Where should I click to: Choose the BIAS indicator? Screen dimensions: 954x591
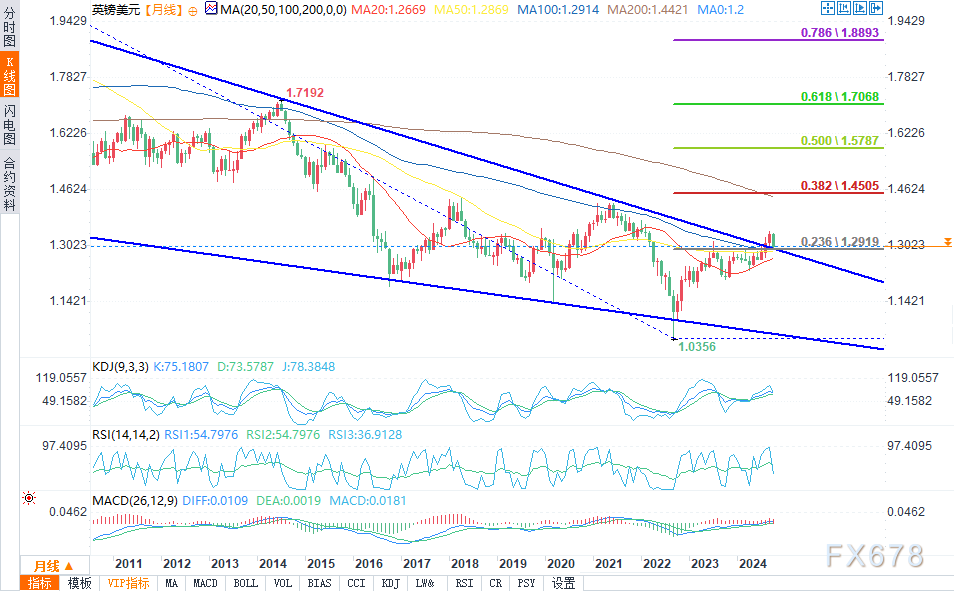coord(319,583)
